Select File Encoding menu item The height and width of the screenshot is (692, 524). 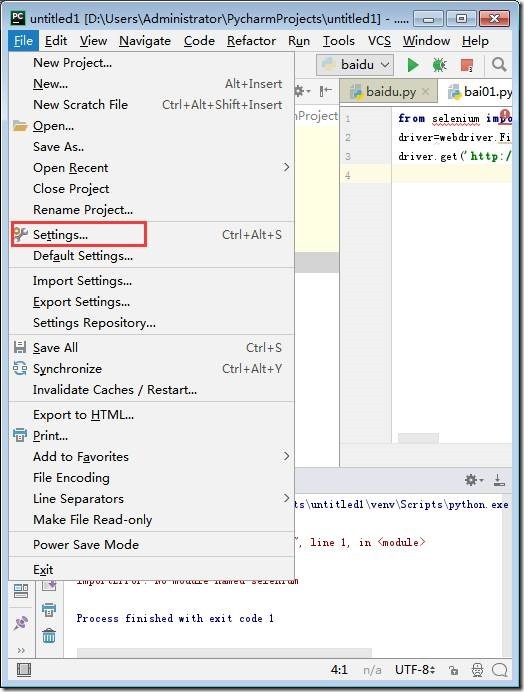151,478
